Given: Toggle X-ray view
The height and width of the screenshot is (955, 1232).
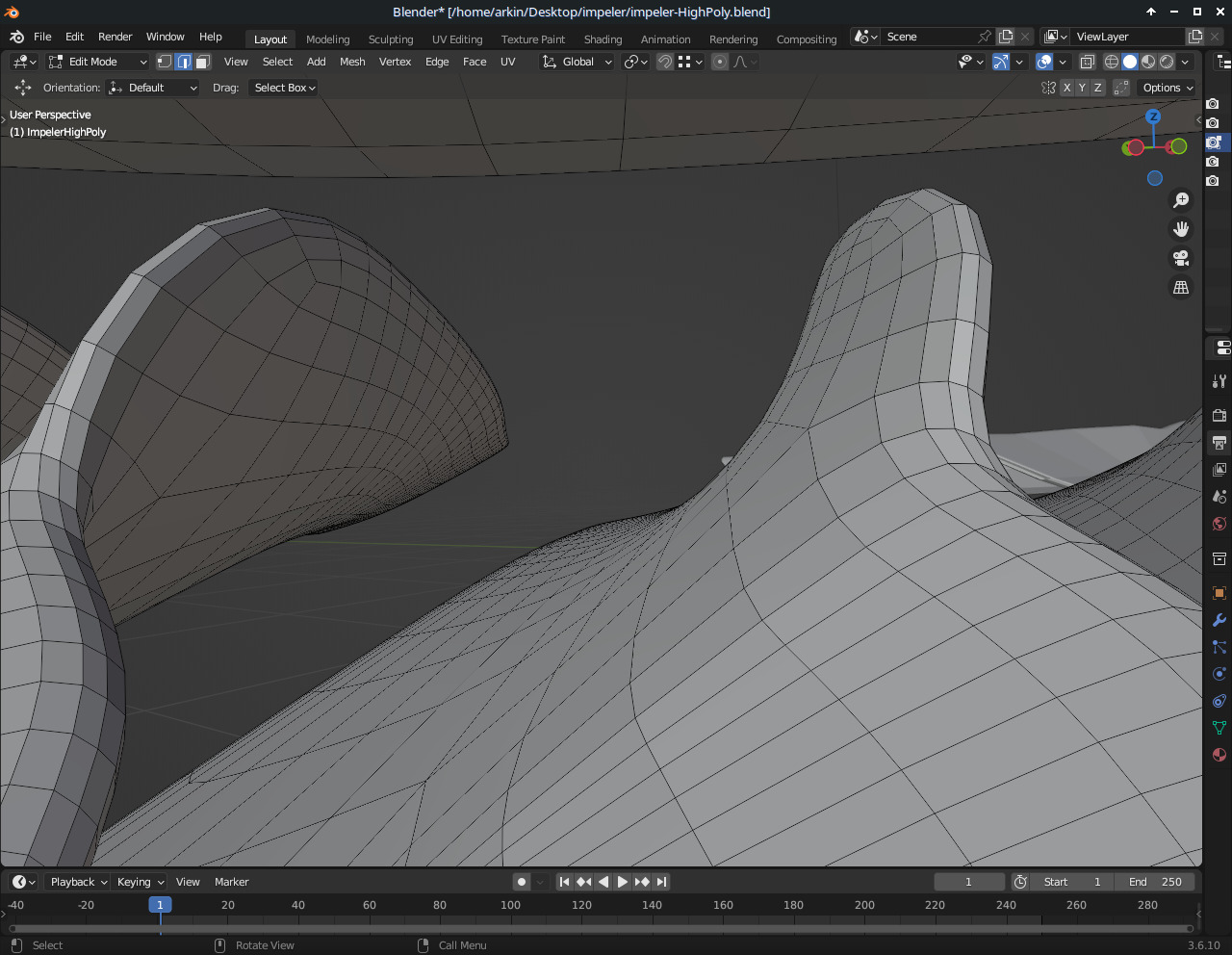Looking at the screenshot, I should tap(1088, 62).
